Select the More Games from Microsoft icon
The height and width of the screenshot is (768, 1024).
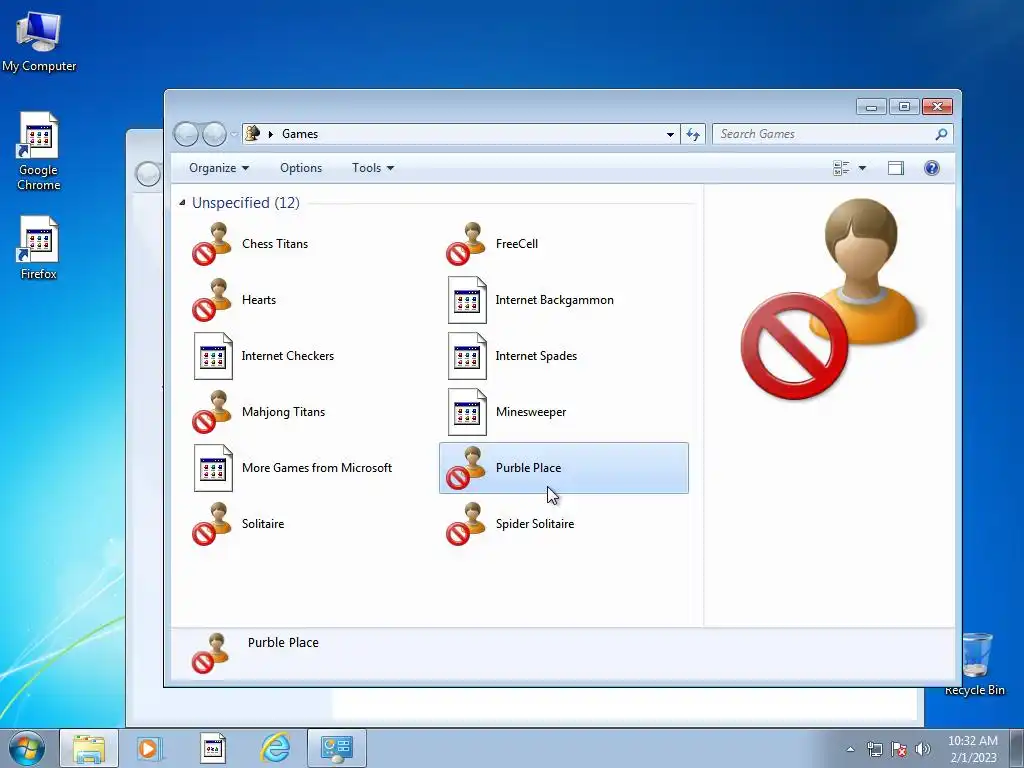213,468
